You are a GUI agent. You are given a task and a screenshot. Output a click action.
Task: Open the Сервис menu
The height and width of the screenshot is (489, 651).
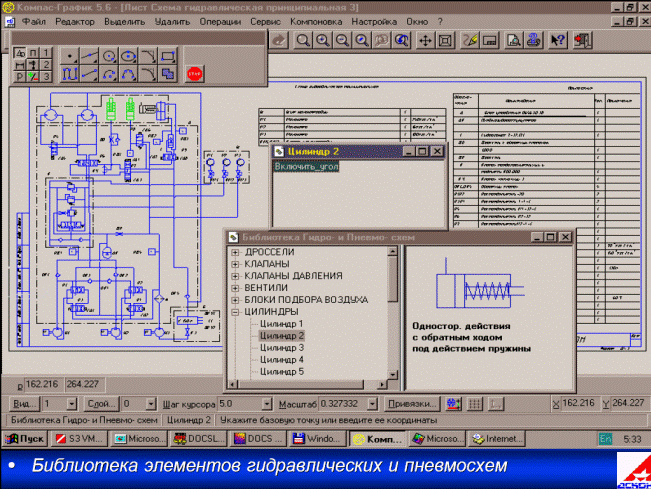(265, 22)
